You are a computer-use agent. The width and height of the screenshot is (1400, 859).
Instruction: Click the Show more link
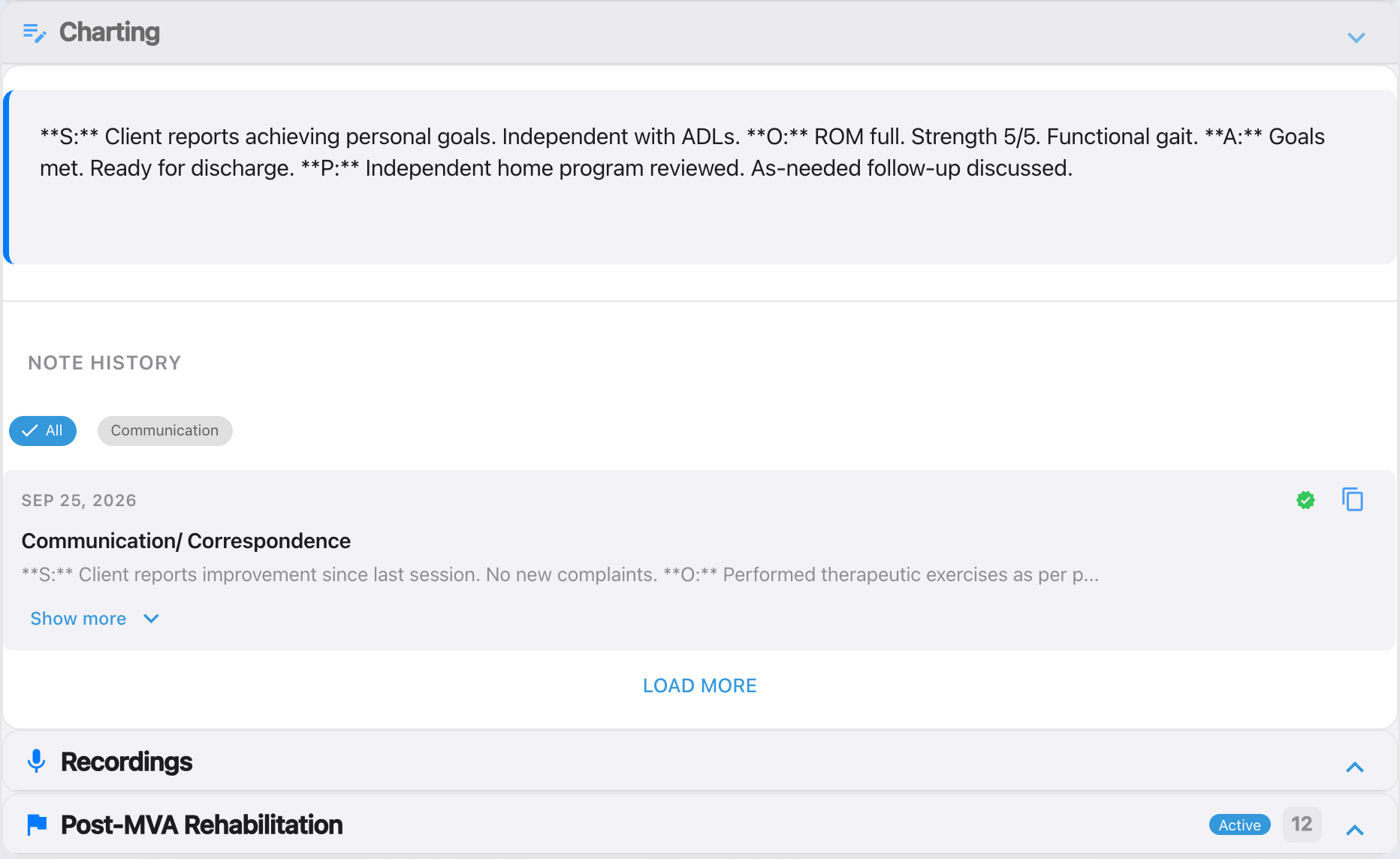[78, 619]
